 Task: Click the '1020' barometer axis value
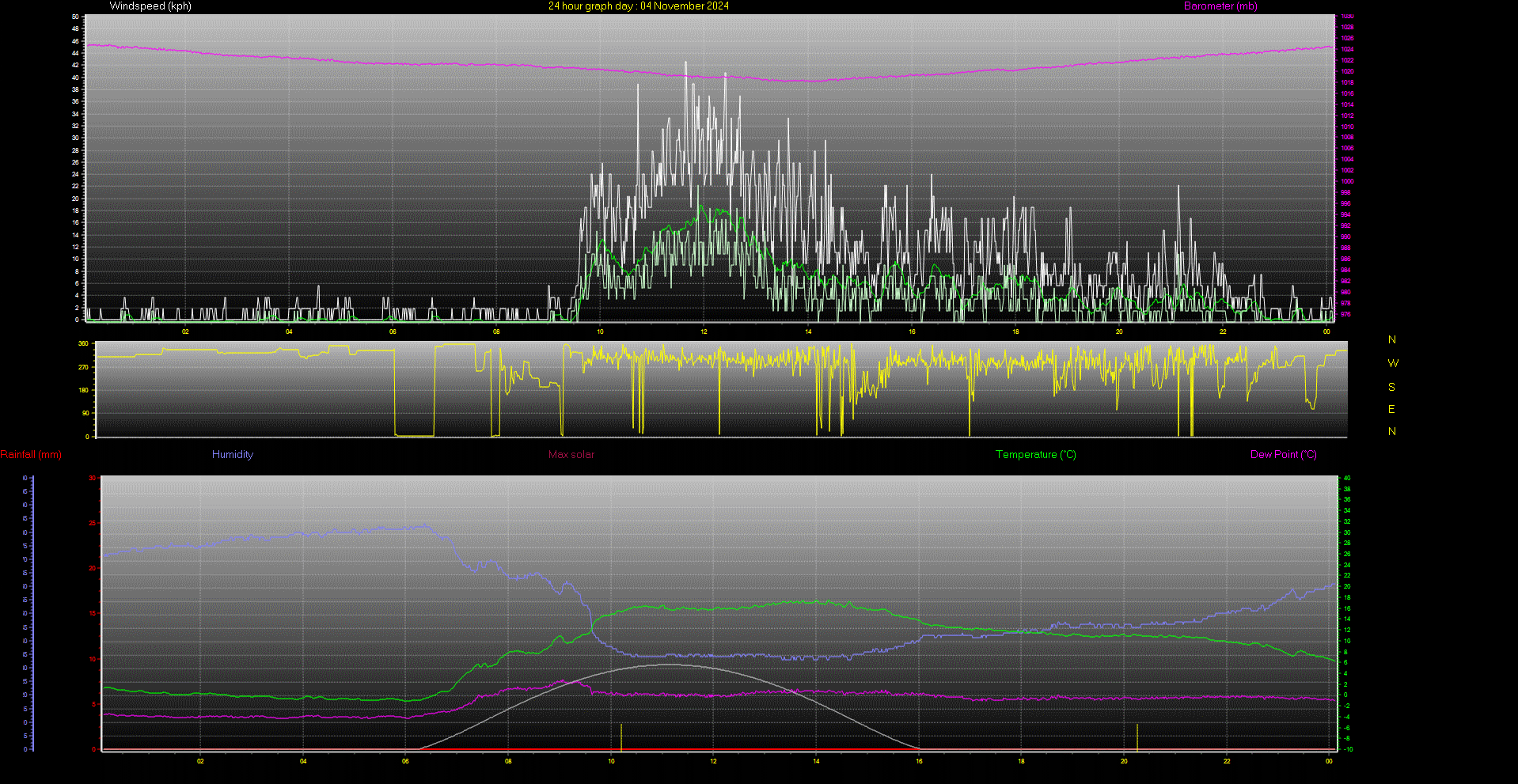pyautogui.click(x=1347, y=71)
